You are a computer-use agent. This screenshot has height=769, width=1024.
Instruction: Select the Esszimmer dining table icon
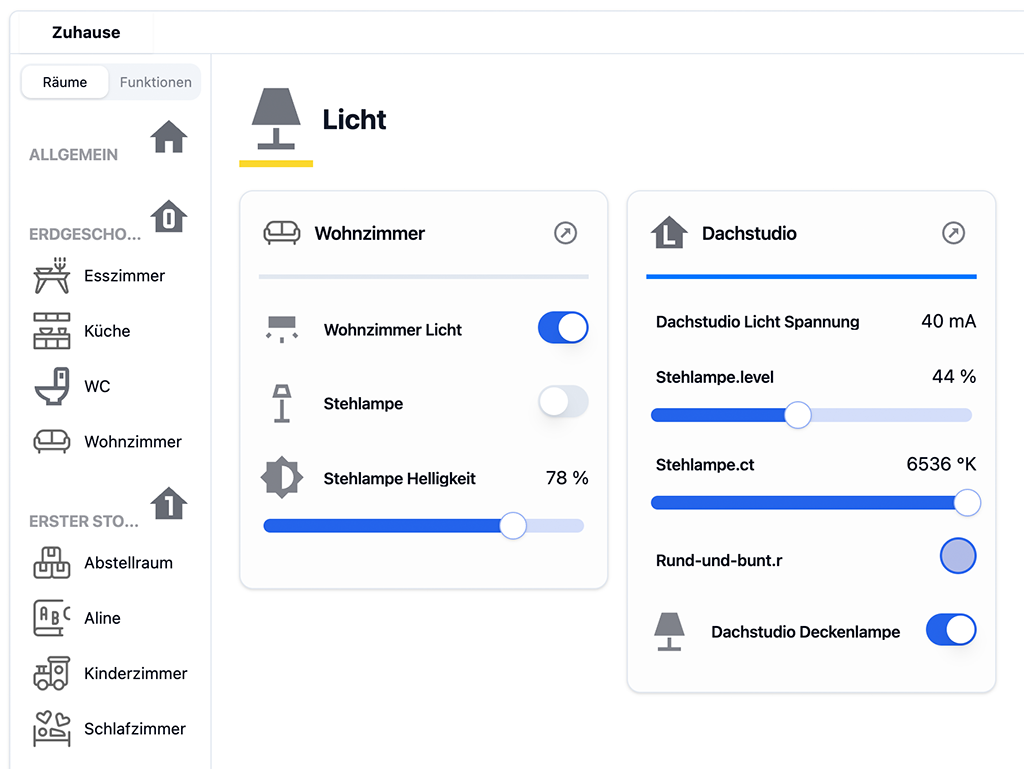(x=50, y=275)
